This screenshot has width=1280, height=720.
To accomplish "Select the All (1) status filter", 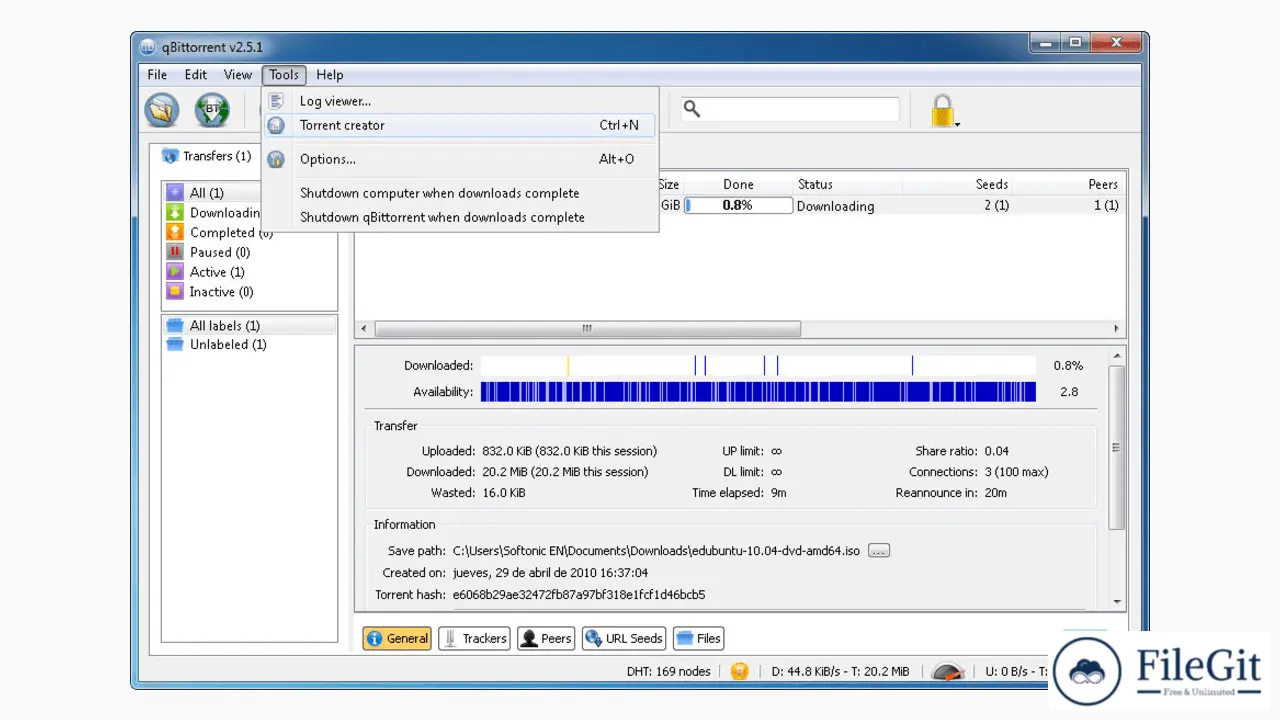I will (250, 193).
